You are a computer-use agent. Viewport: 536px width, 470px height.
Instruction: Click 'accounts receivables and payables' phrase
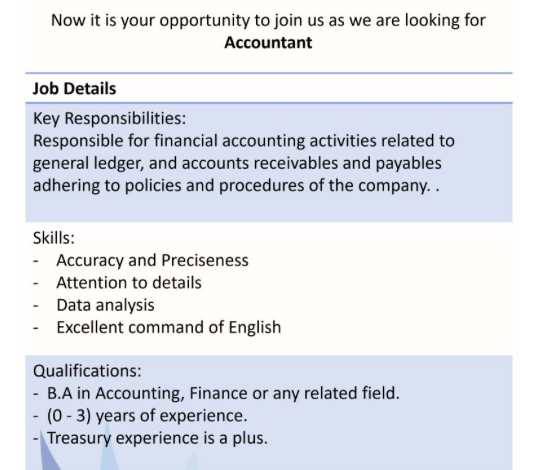tap(311, 163)
